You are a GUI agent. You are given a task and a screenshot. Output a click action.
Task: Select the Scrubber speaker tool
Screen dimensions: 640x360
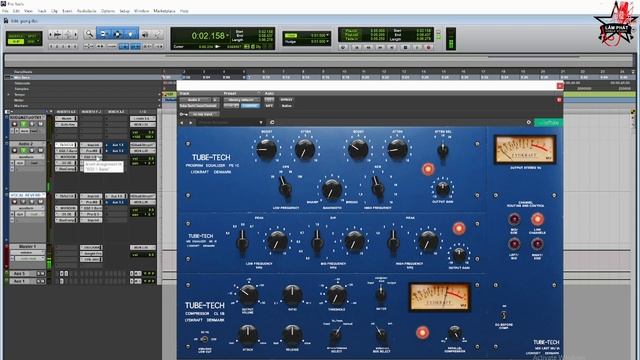tap(145, 34)
